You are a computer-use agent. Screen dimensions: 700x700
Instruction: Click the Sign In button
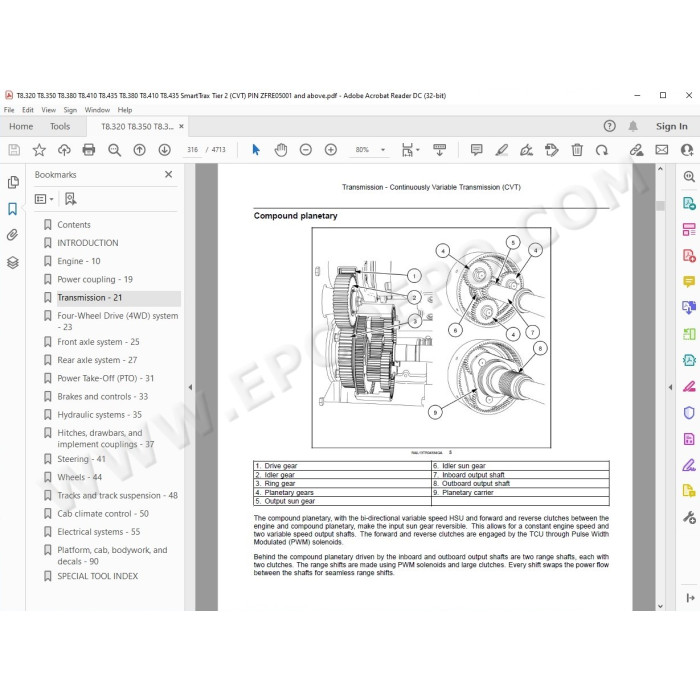(671, 126)
